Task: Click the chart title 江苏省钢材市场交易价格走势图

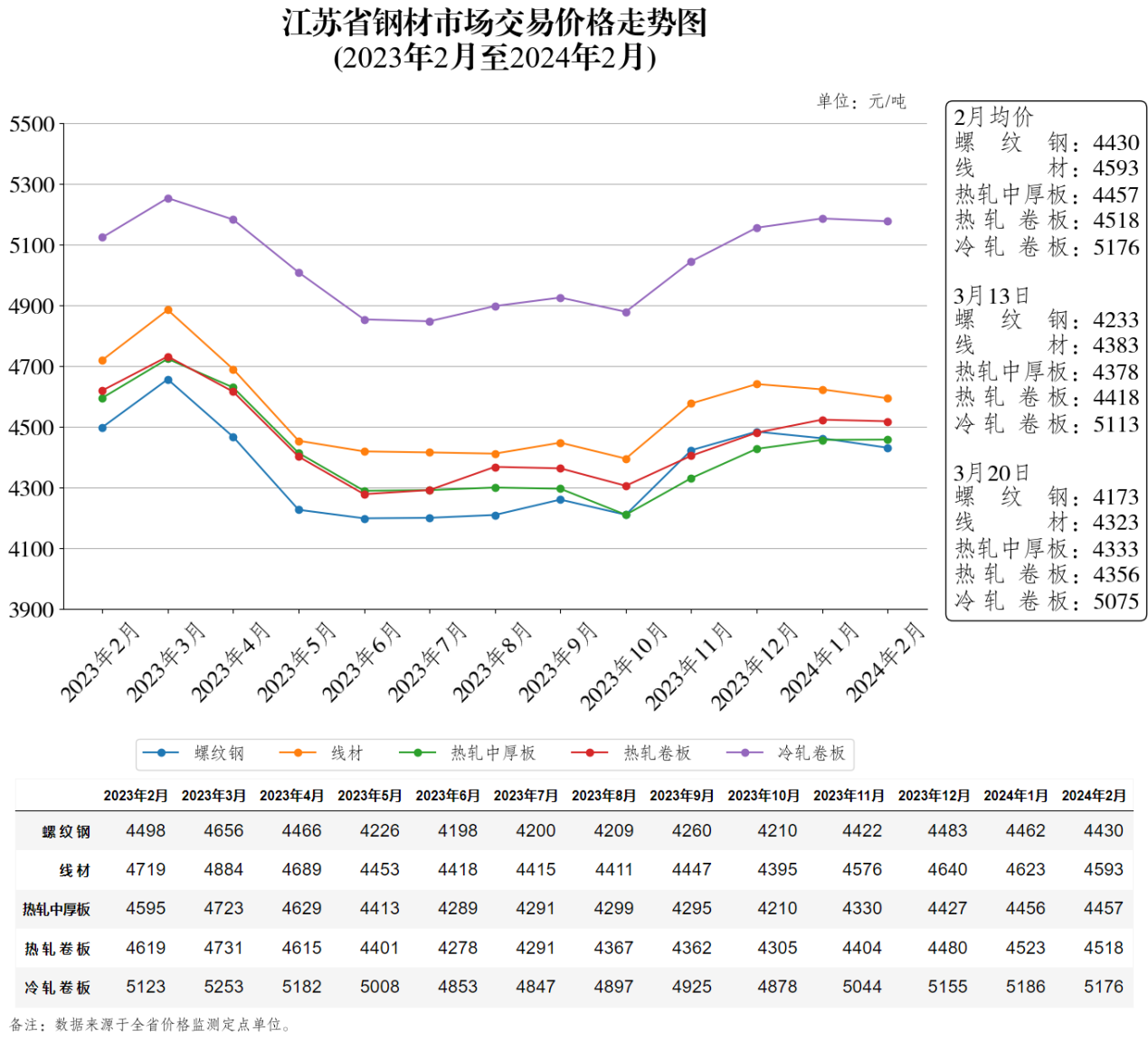Action: click(494, 23)
